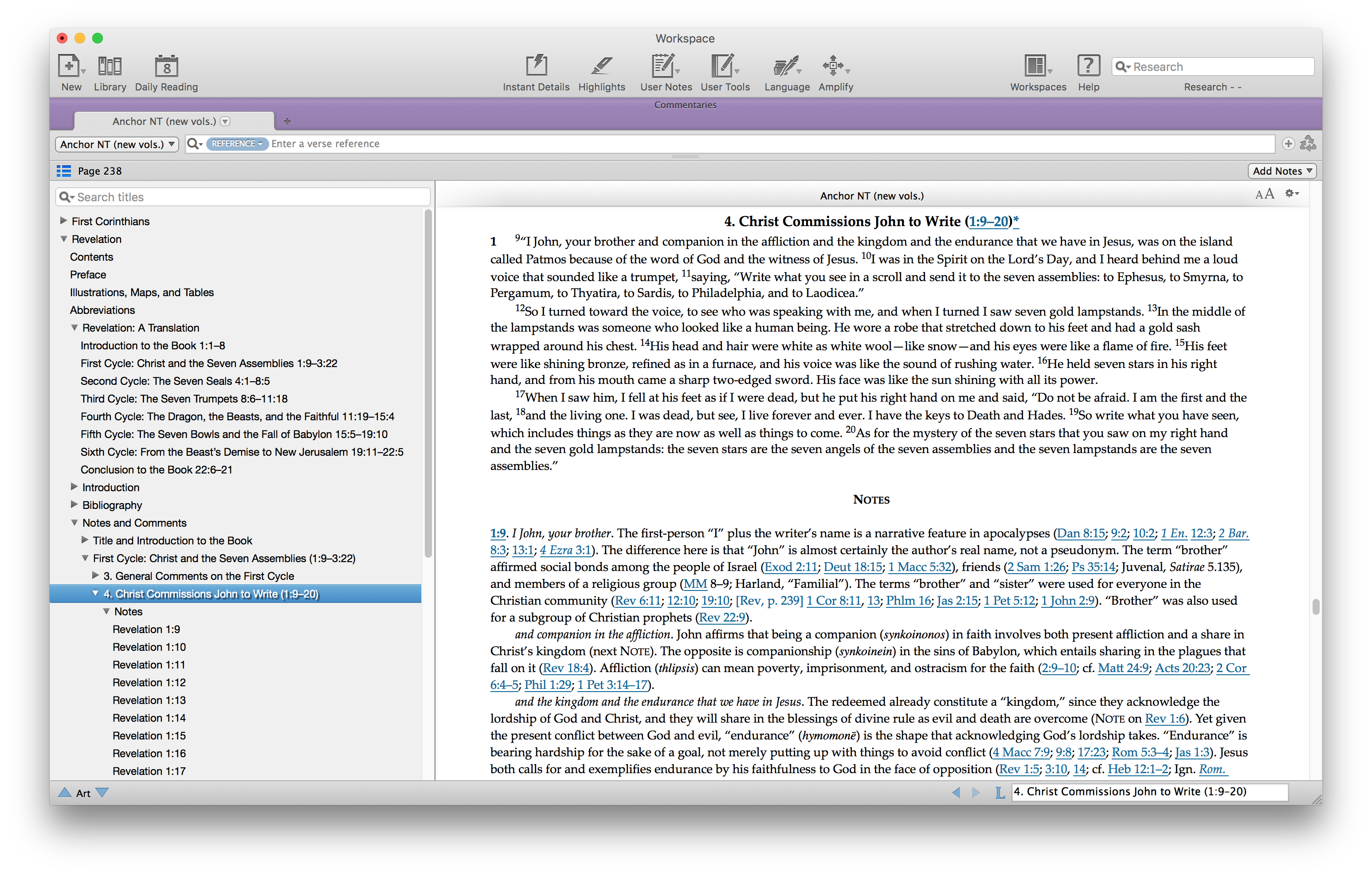Screen dimensions: 1372x876
Task: Open the User Notes icon
Action: coord(663,66)
